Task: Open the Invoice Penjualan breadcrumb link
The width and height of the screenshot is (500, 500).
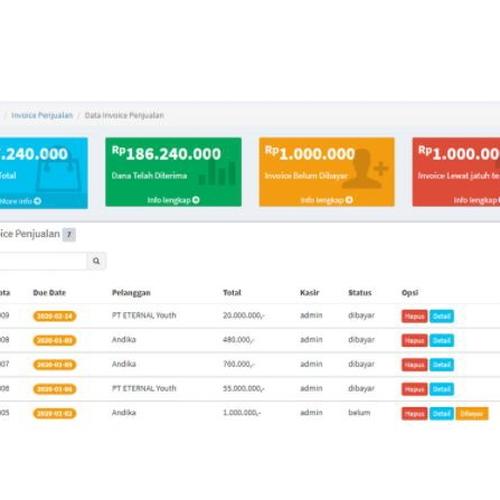Action: (x=42, y=115)
